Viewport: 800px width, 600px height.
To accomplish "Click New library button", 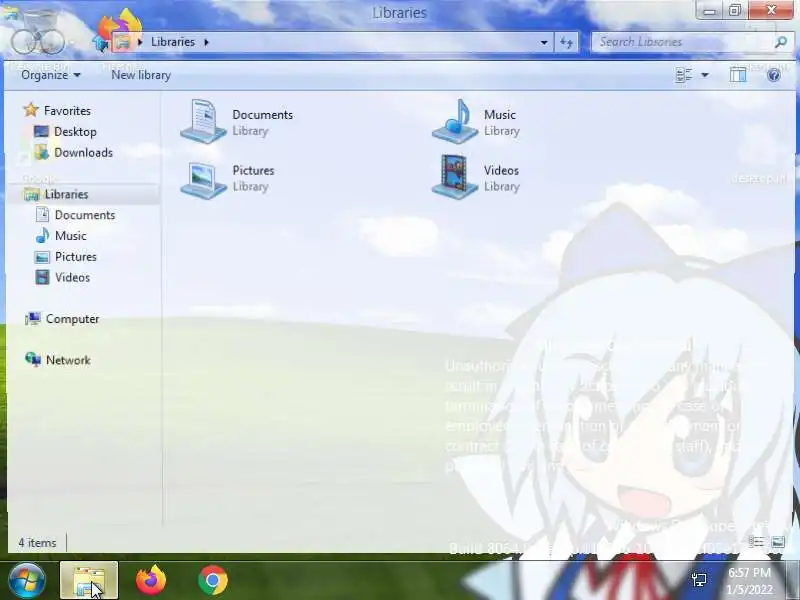I will click(141, 75).
